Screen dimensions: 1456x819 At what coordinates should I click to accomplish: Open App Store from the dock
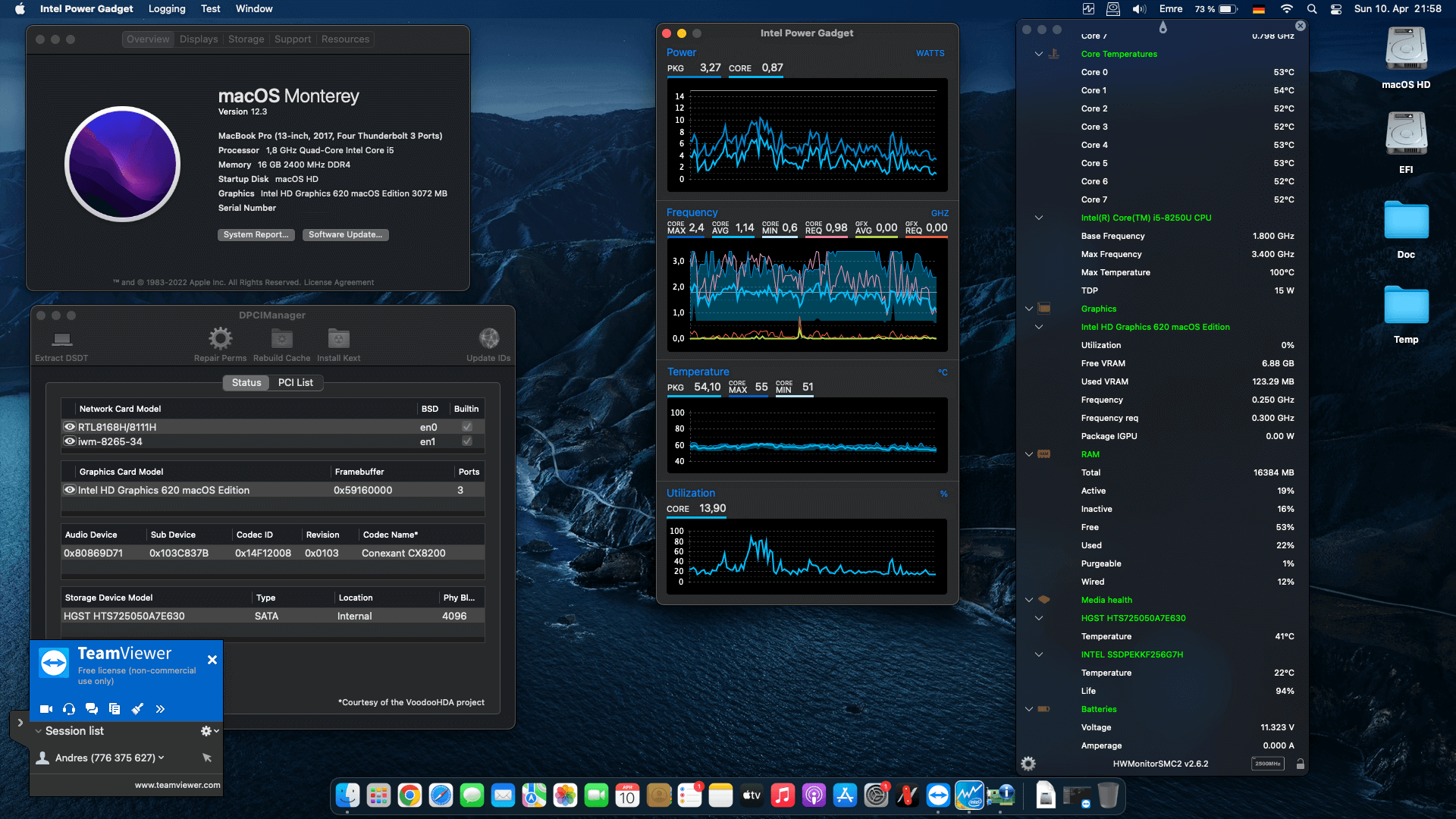point(845,795)
